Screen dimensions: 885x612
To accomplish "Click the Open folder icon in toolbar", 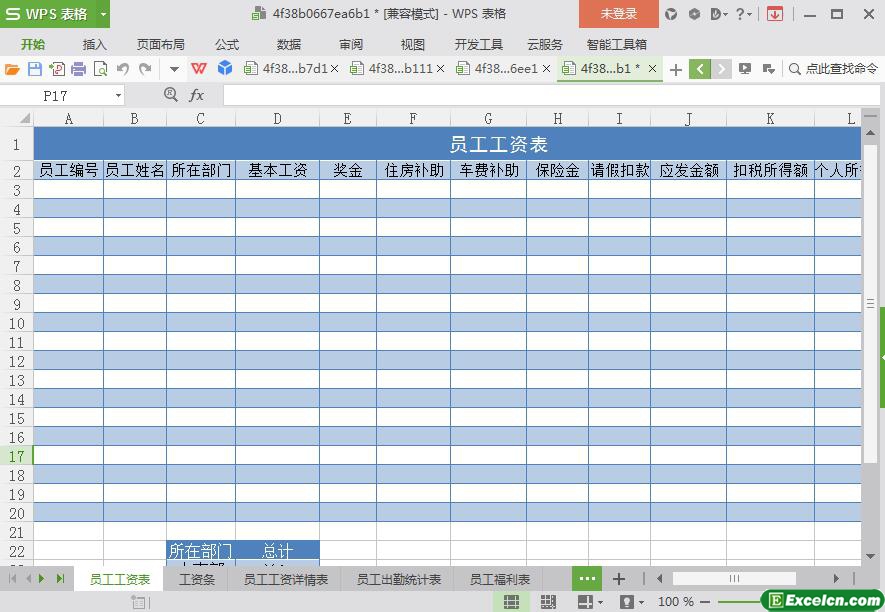I will coord(12,69).
